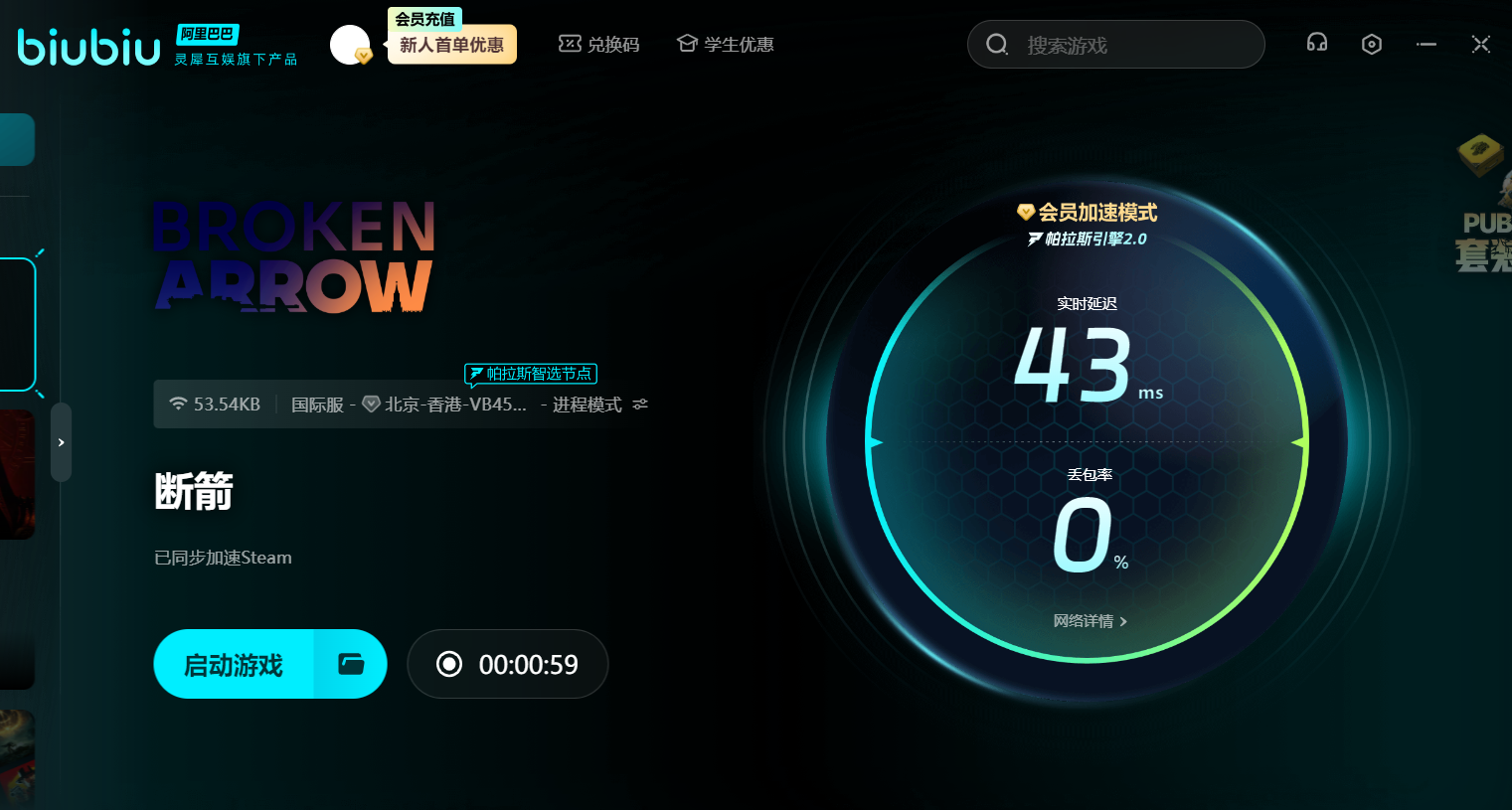Stop acceleration timer 00:00:59
The height and width of the screenshot is (810, 1512).
[x=508, y=664]
